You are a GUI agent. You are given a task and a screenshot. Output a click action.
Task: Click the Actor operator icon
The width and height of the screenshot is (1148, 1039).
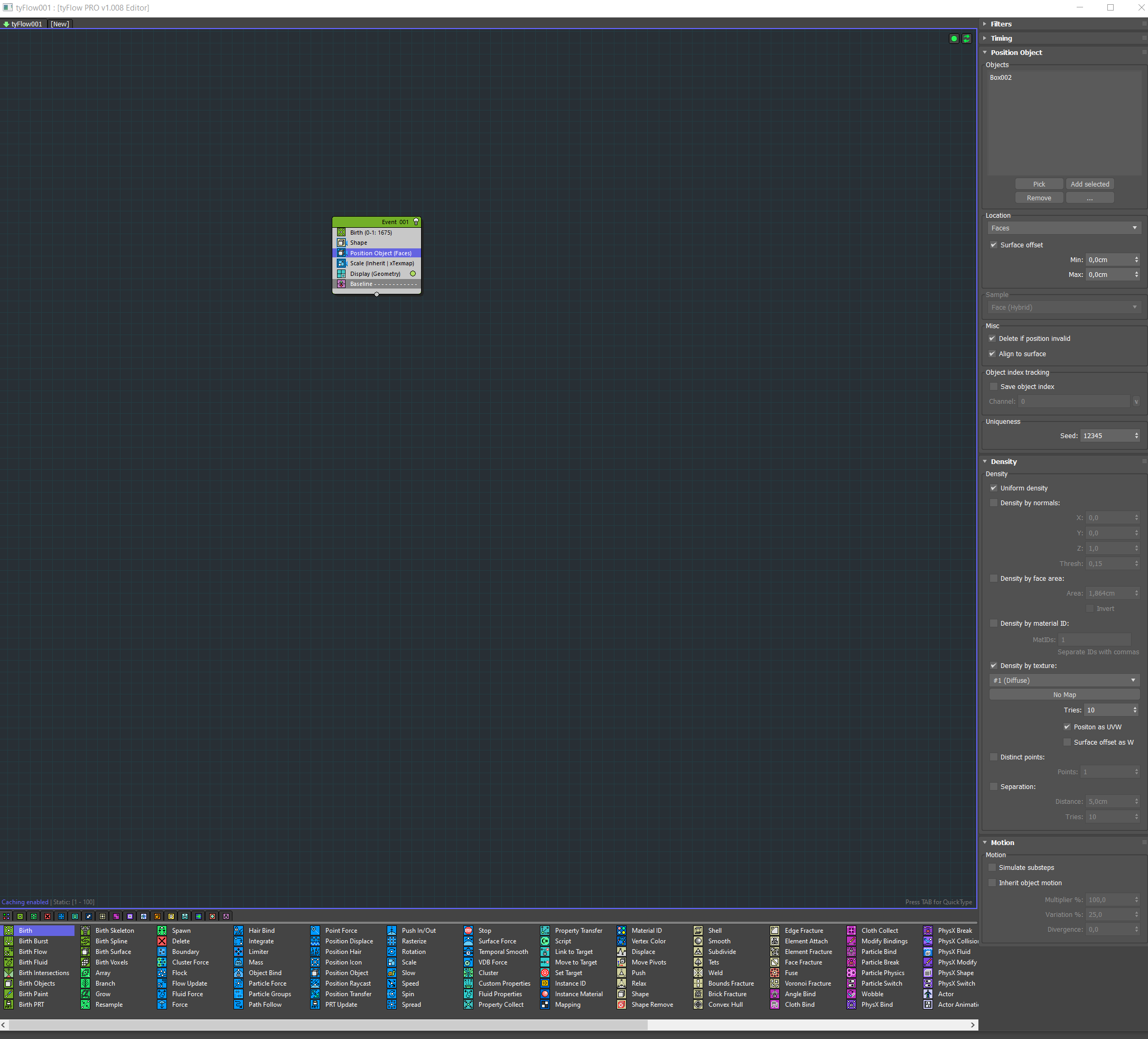[928, 994]
